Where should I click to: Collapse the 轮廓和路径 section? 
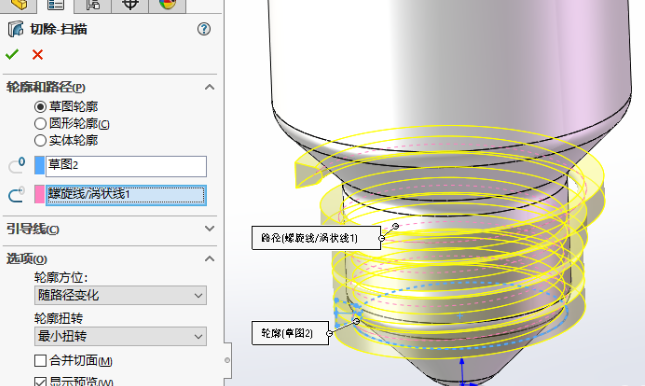pos(209,87)
